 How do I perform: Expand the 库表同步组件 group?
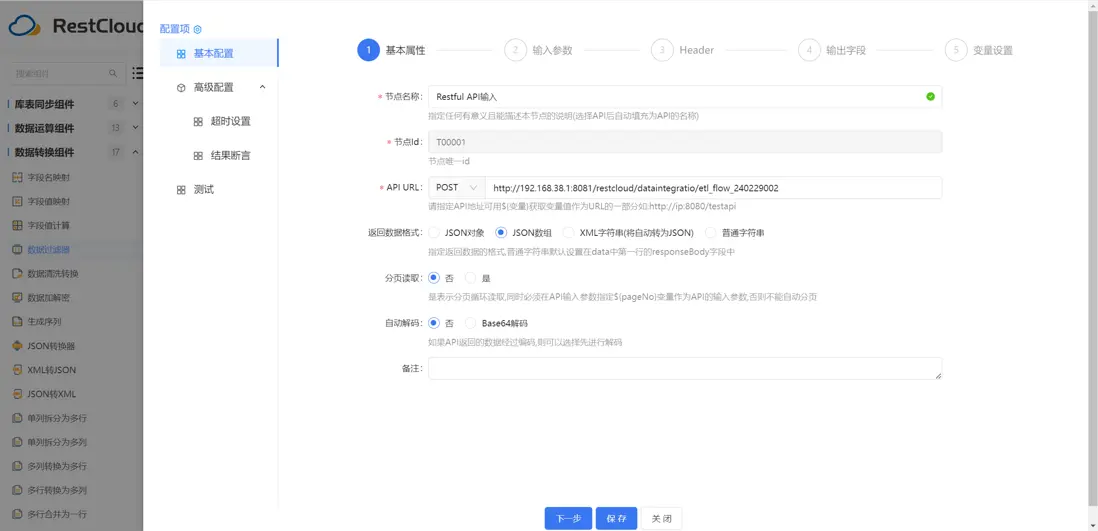point(136,104)
